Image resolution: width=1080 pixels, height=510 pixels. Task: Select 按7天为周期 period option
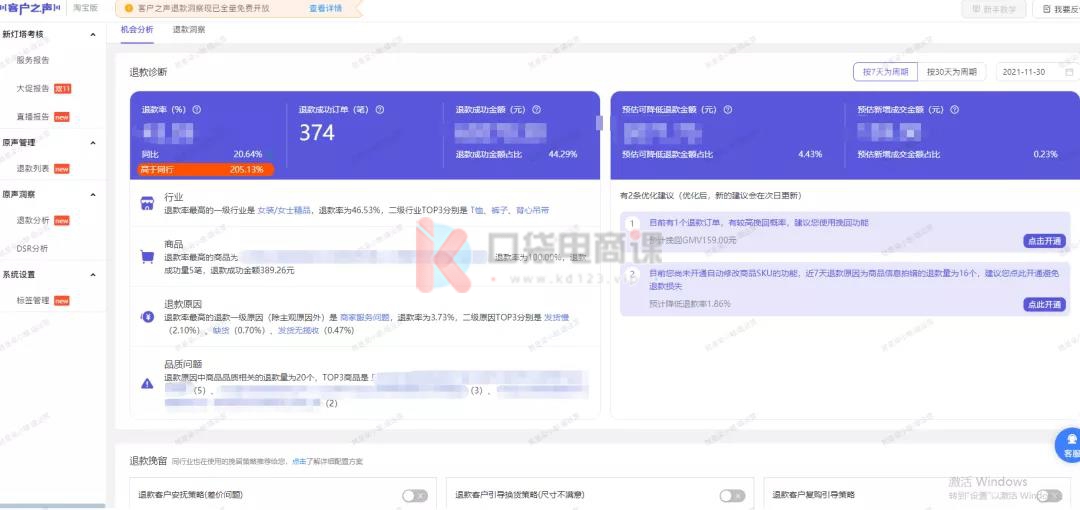(x=885, y=72)
